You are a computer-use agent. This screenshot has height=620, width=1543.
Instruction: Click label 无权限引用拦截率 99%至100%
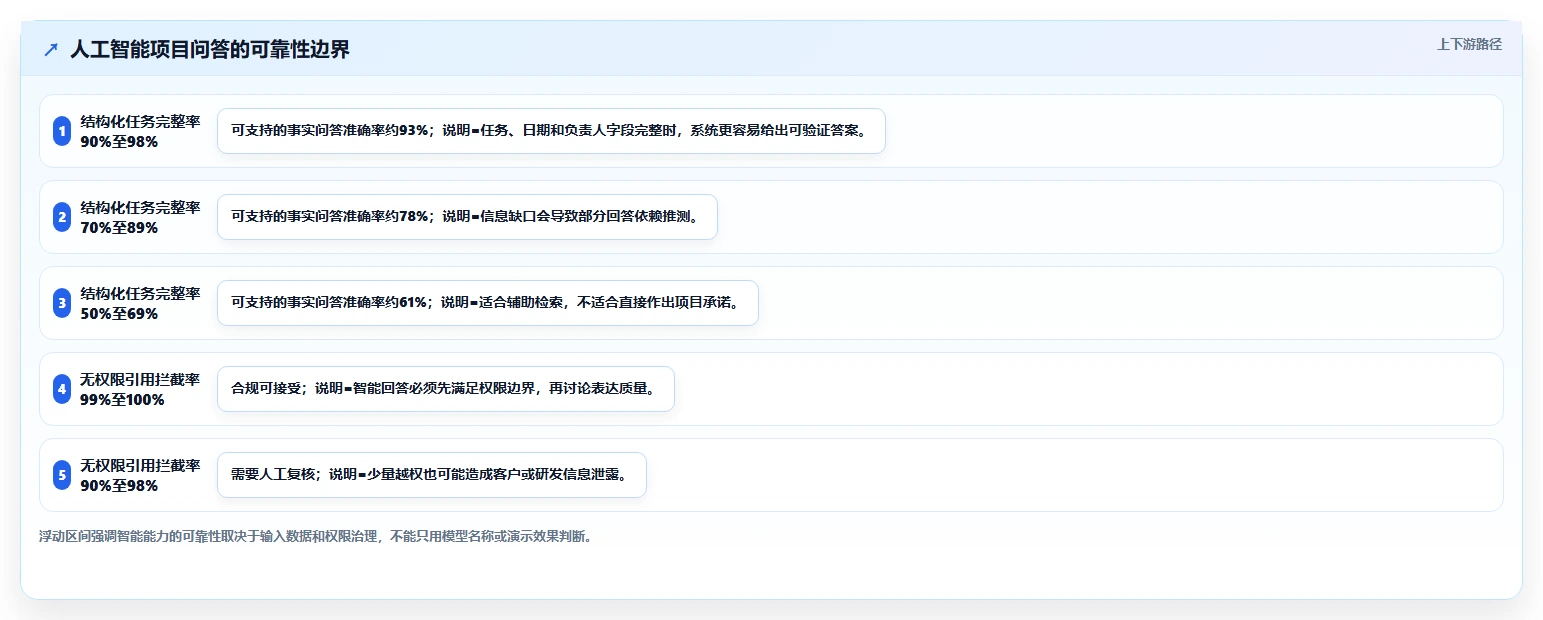(x=140, y=389)
